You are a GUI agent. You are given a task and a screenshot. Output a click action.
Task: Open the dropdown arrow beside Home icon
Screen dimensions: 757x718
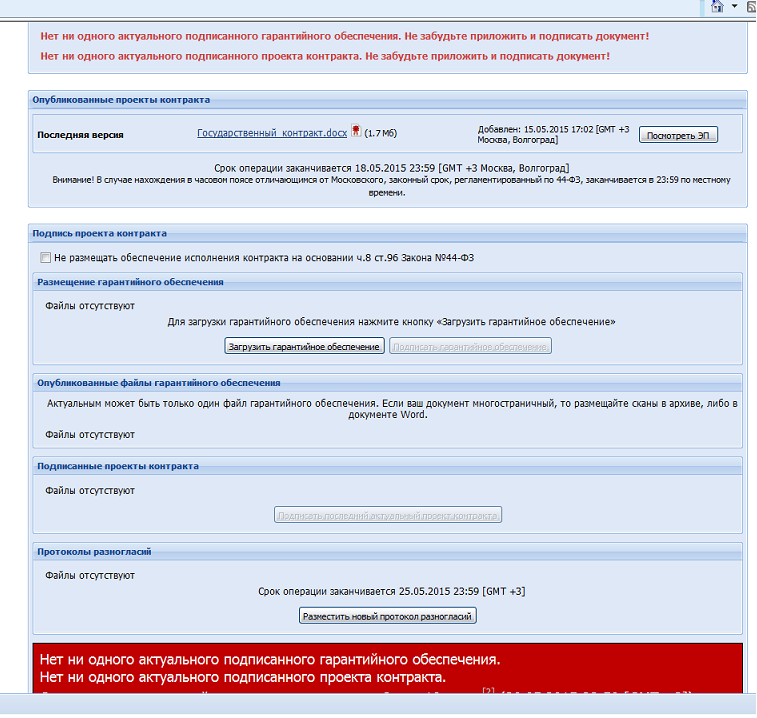[x=735, y=7]
